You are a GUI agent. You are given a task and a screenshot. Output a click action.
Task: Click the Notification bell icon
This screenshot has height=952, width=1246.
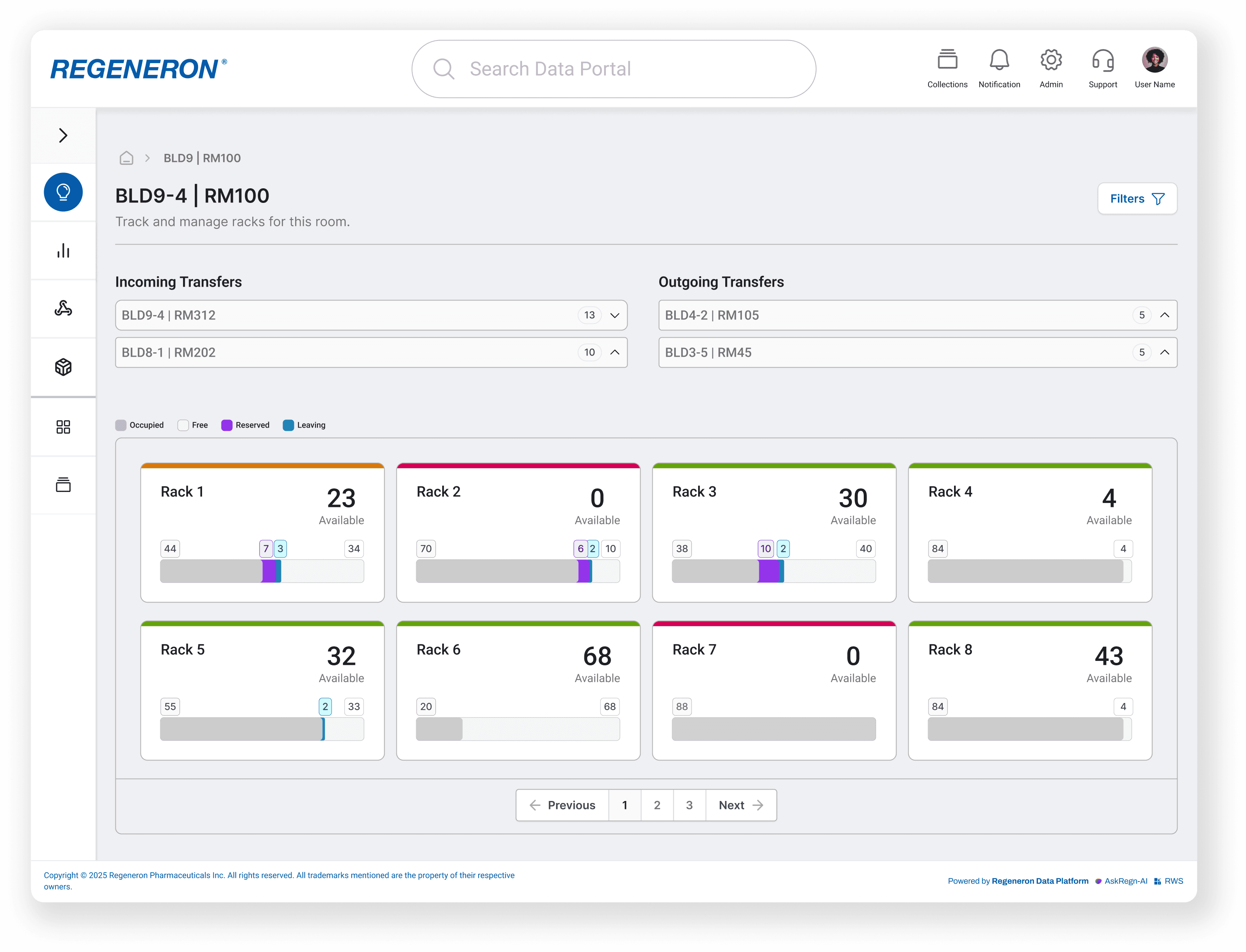coord(999,60)
